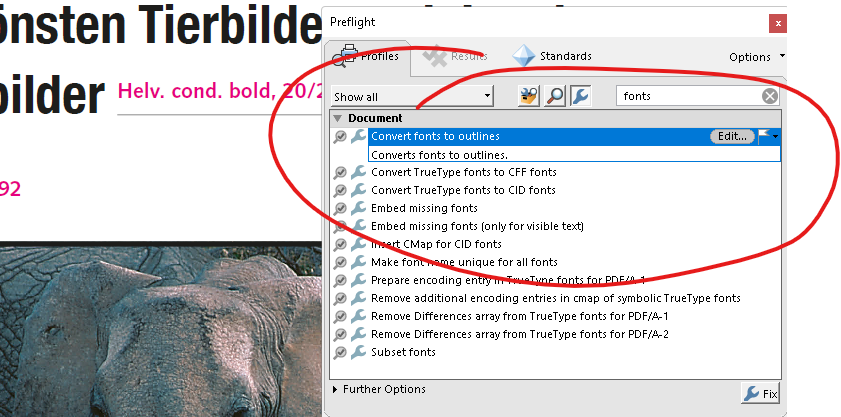
Task: Collapse the Document group
Action: (337, 118)
